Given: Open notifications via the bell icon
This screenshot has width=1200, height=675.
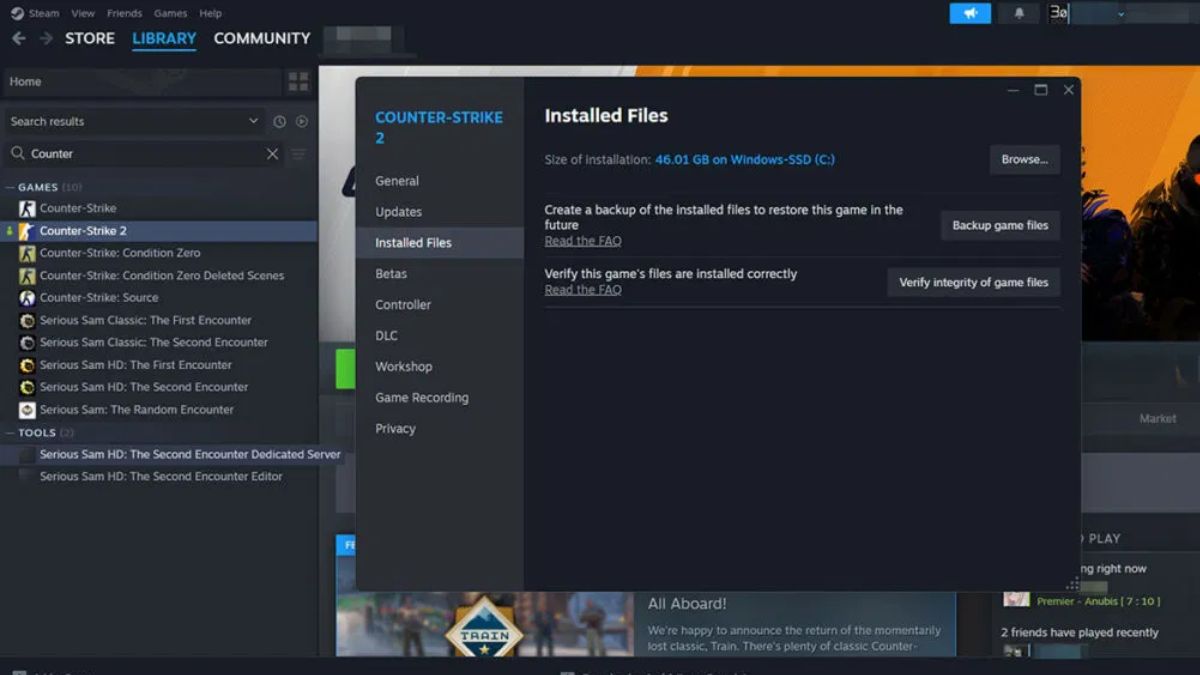Looking at the screenshot, I should [x=1019, y=13].
